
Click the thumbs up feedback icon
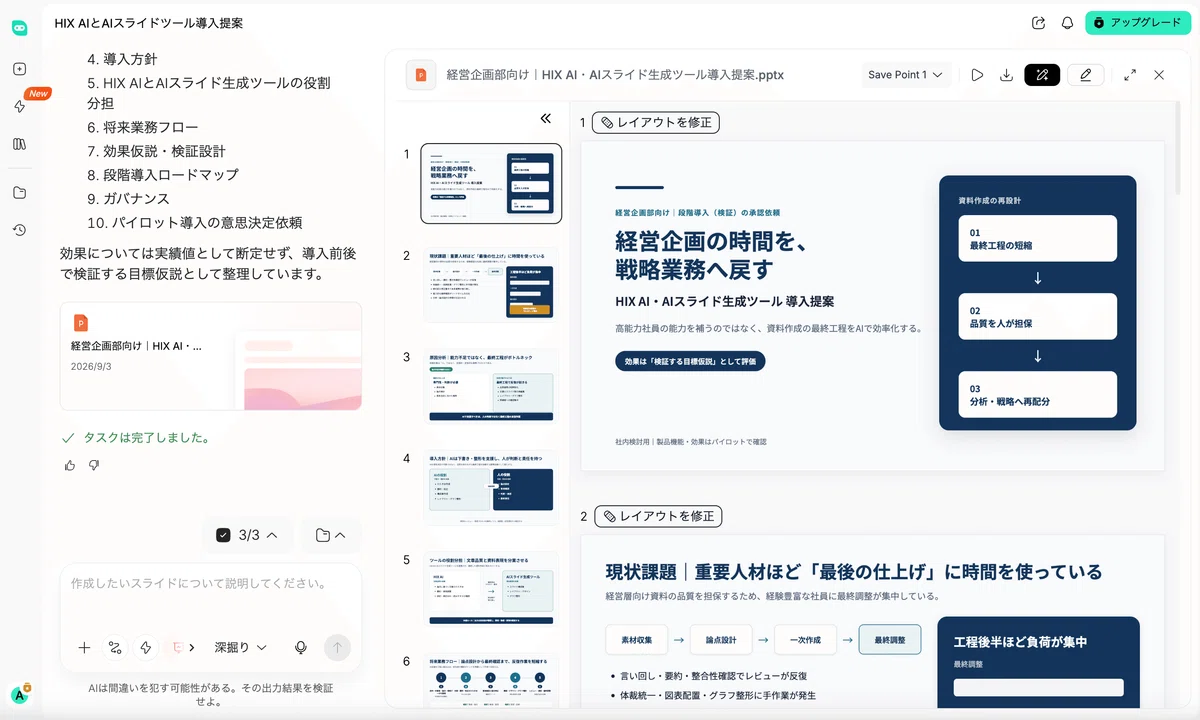pyautogui.click(x=69, y=465)
